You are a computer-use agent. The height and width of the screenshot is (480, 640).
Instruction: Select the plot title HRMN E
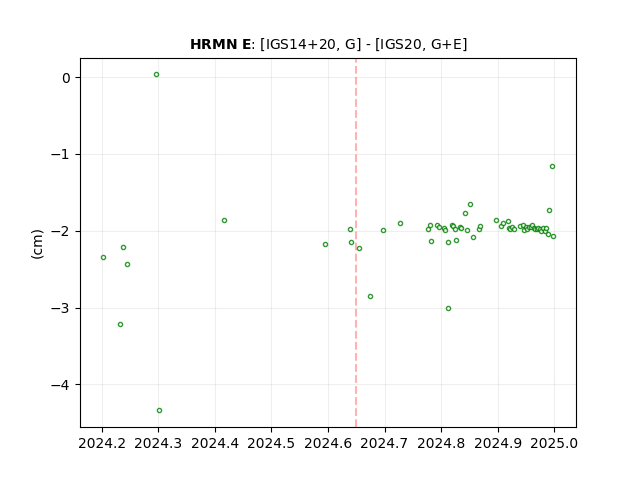220,44
